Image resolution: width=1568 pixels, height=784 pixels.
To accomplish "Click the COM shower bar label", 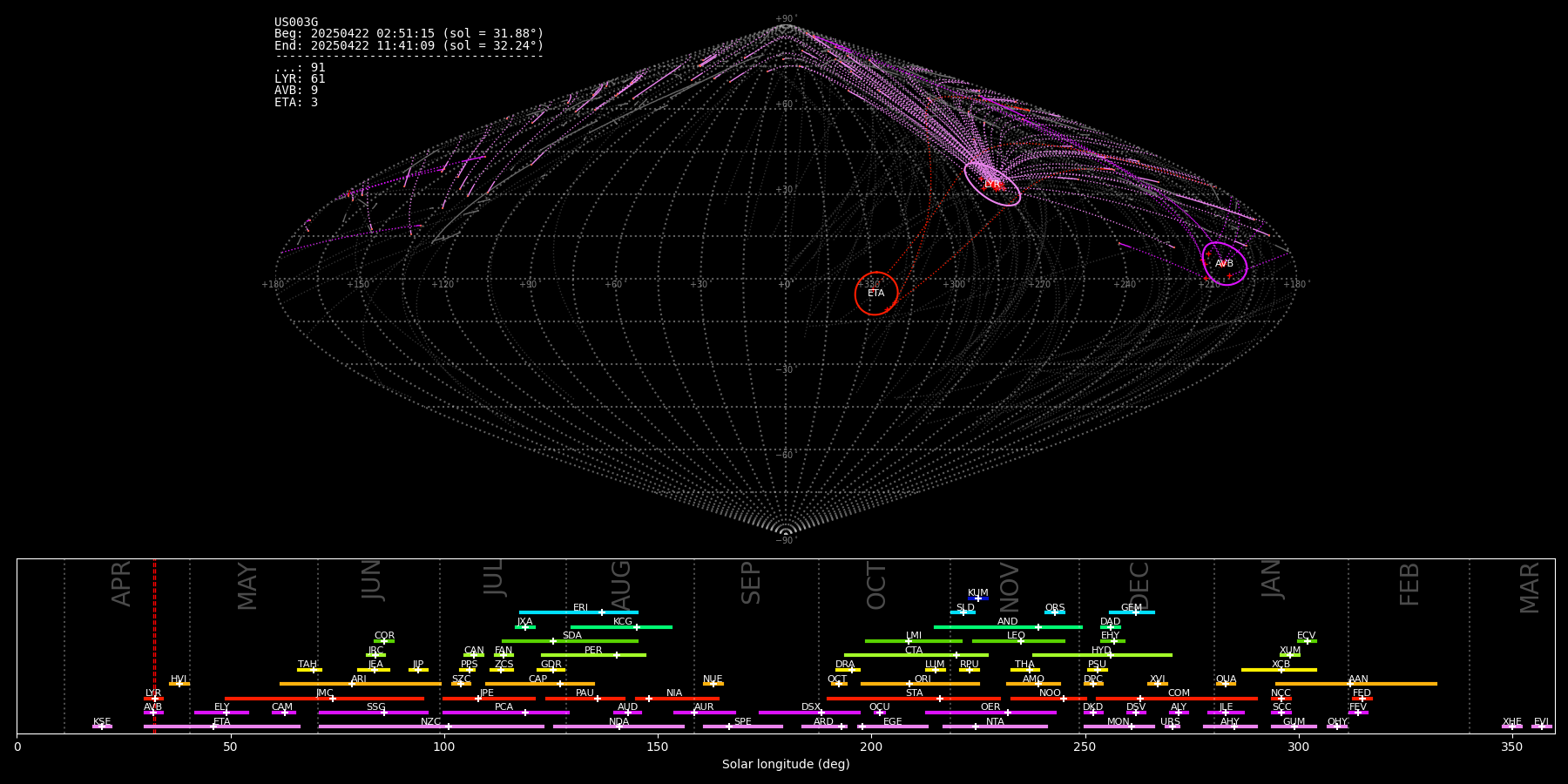I will pos(1179,693).
